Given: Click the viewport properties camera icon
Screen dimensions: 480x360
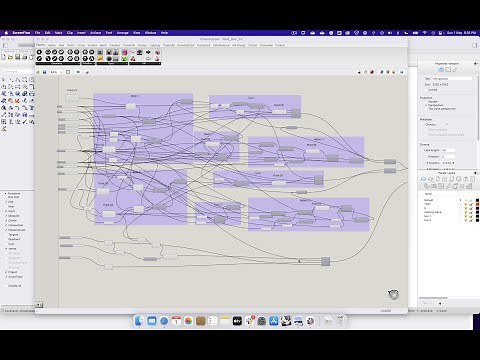Looking at the screenshot, I should (441, 70).
